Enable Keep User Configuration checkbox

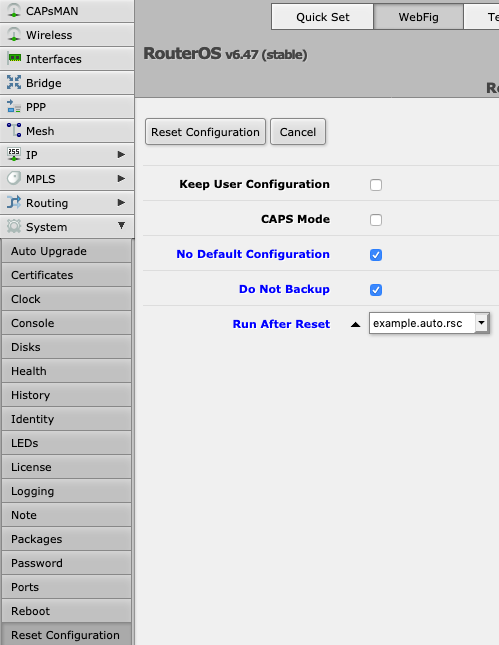tap(376, 185)
